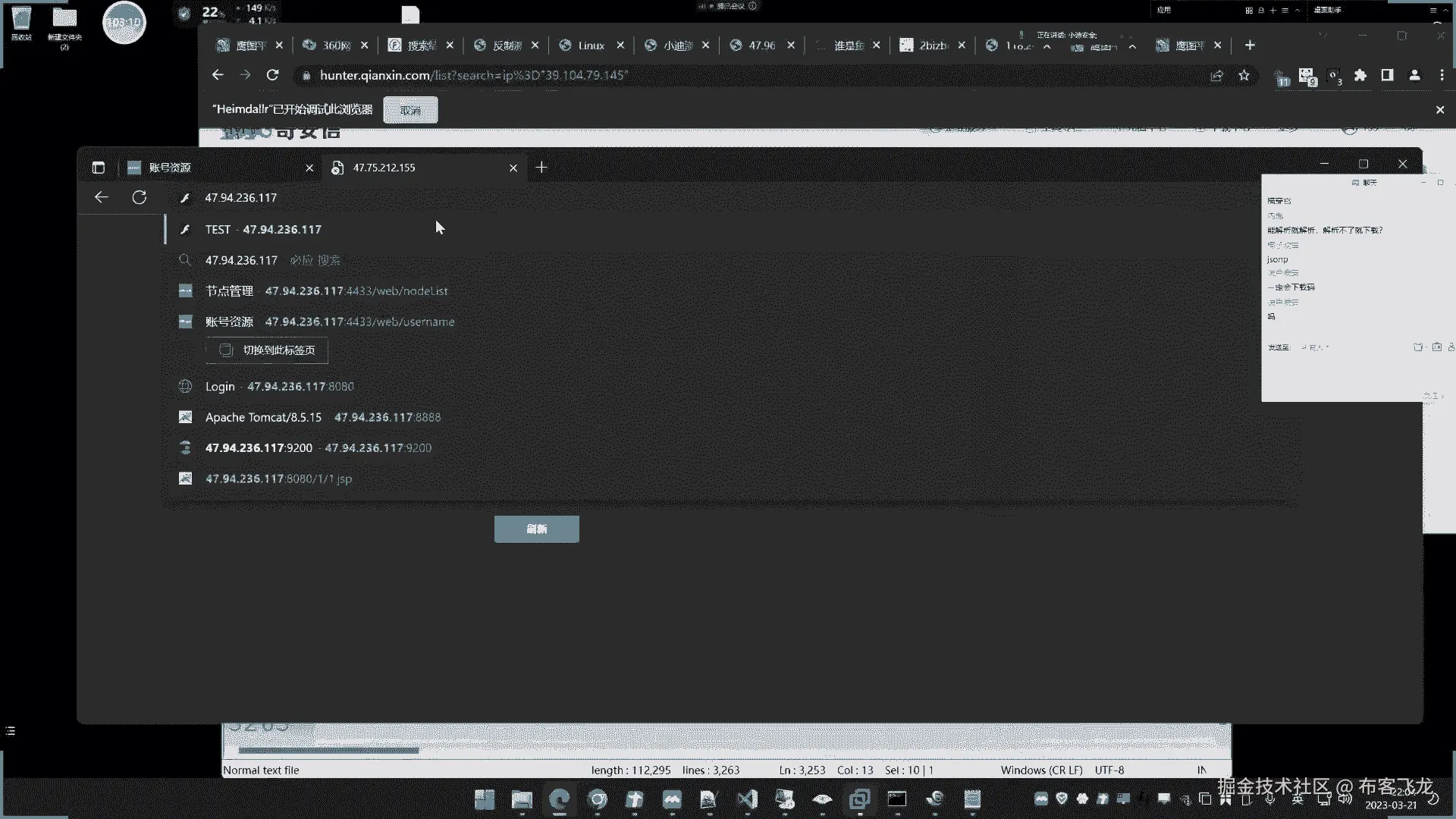Image resolution: width=1456 pixels, height=819 pixels.
Task: Open Chrome profile avatar icon
Action: point(1414,75)
